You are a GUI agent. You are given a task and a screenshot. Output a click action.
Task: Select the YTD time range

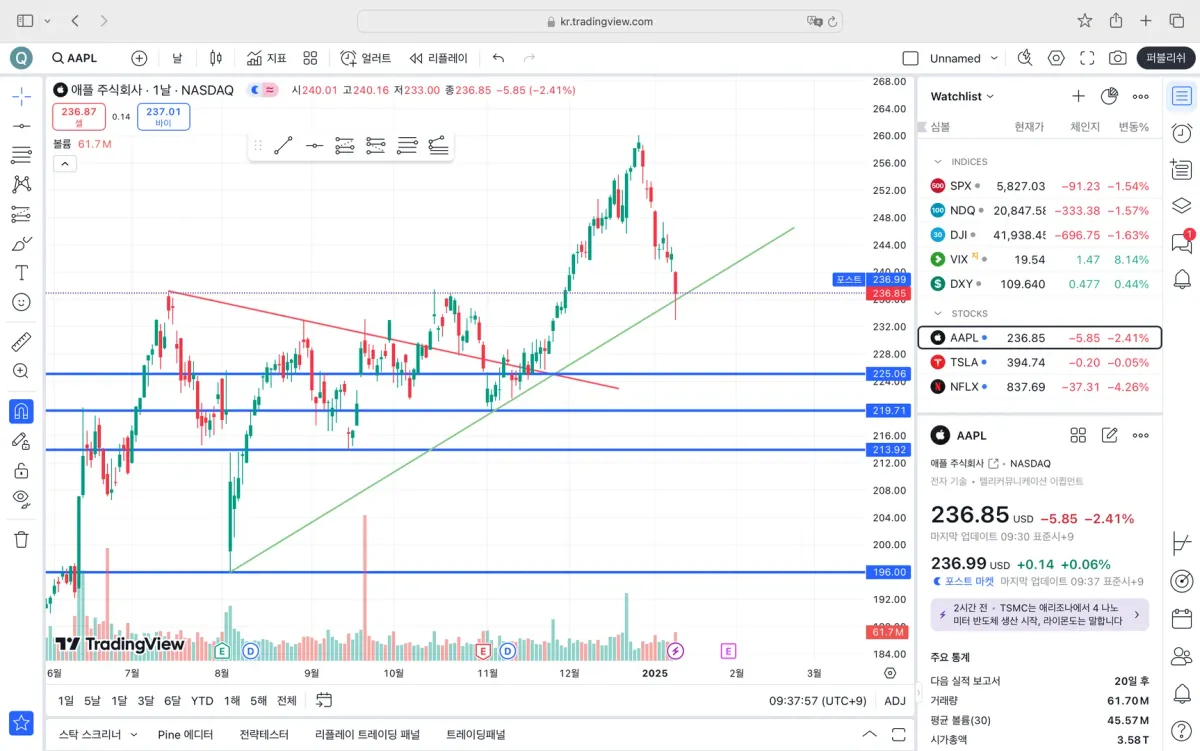click(202, 700)
